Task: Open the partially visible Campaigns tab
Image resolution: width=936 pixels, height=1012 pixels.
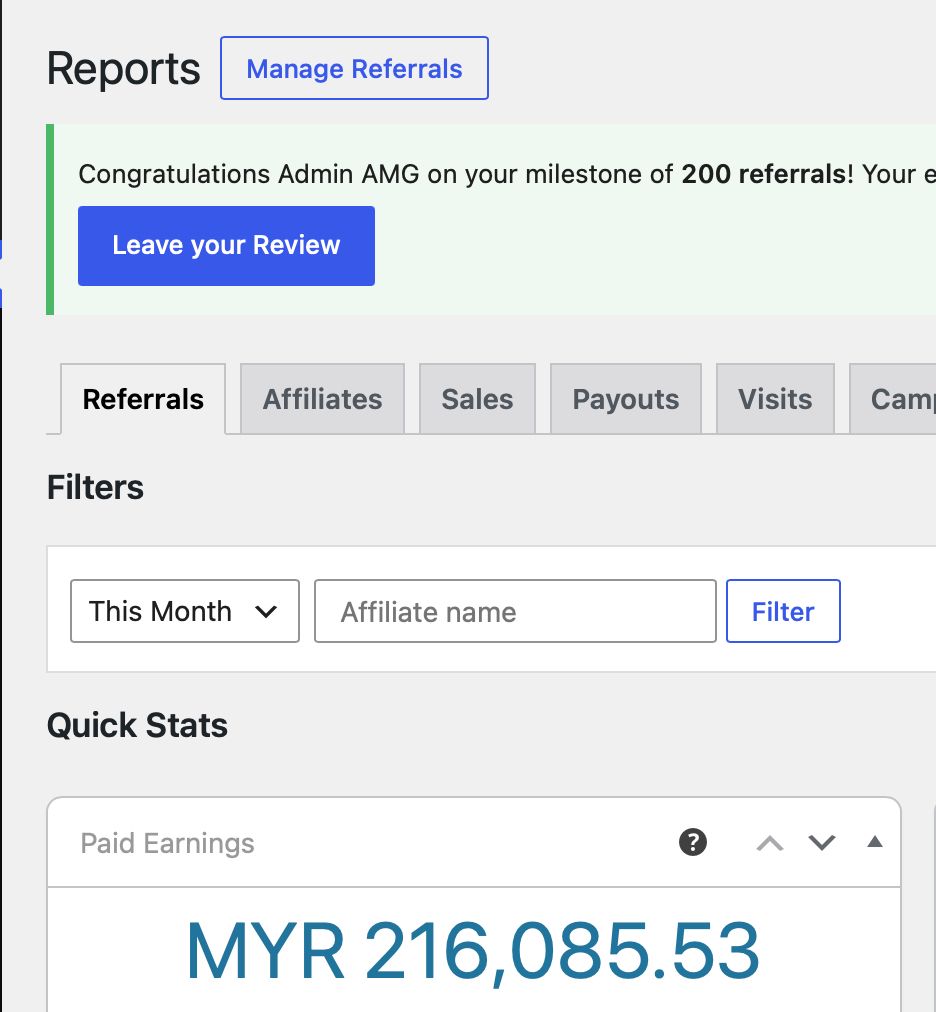Action: 893,399
